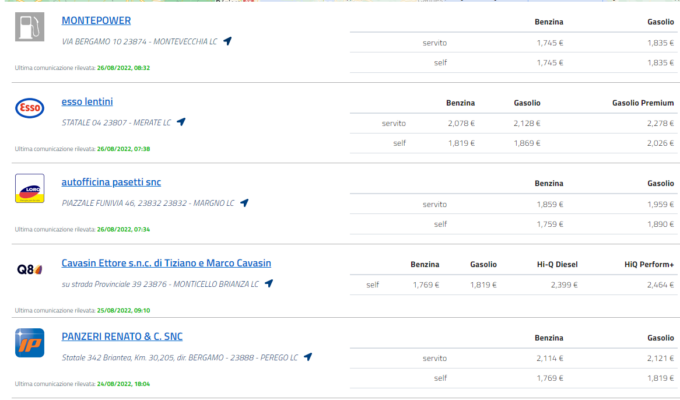Open the Cavasin Ettore s.n.c. link
The width and height of the screenshot is (680, 400).
(166, 263)
